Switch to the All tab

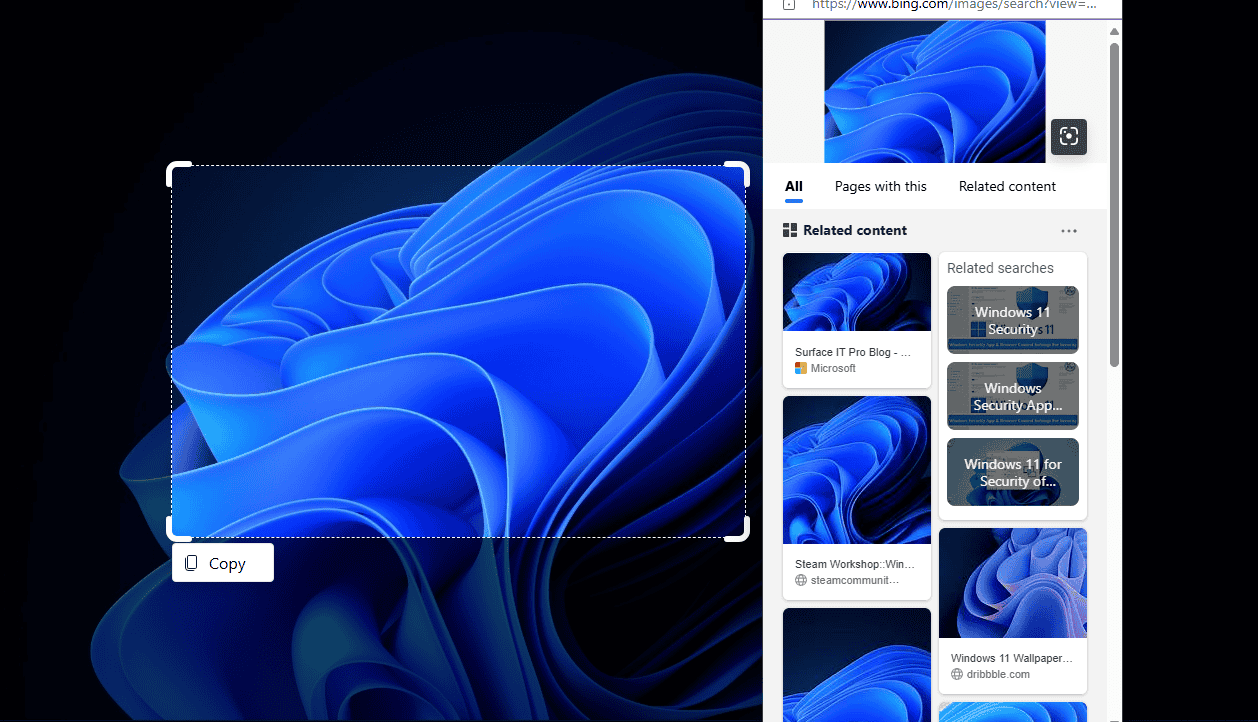[x=794, y=186]
